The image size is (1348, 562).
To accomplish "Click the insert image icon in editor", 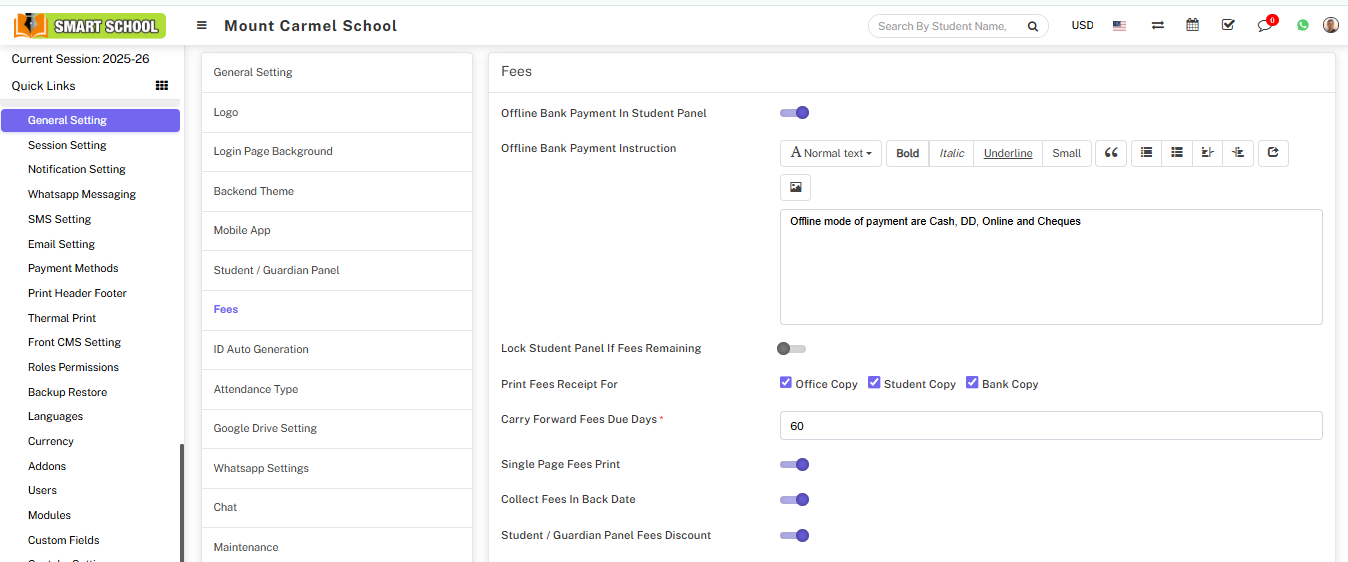I will click(x=795, y=187).
